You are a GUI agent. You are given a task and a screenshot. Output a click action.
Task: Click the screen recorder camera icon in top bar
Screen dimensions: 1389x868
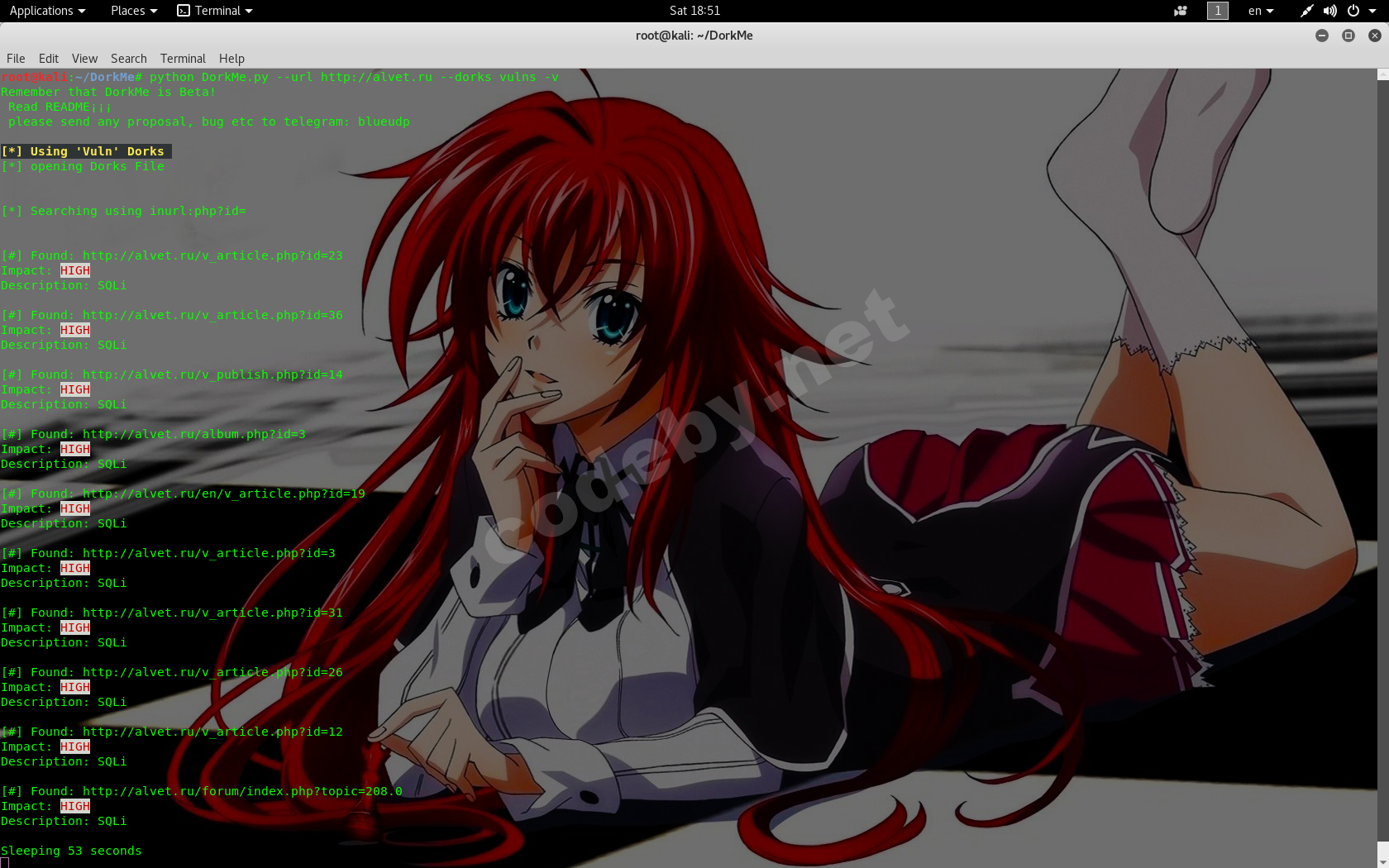(1181, 11)
